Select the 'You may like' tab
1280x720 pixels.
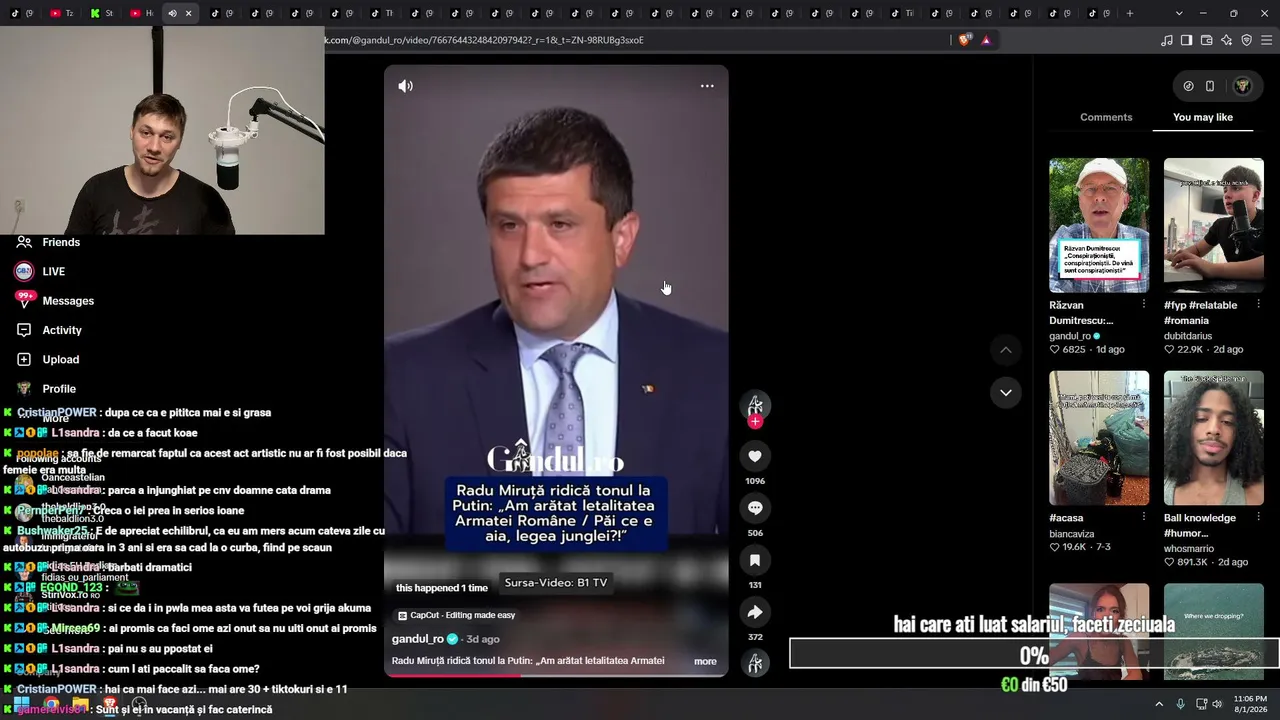pyautogui.click(x=1203, y=117)
